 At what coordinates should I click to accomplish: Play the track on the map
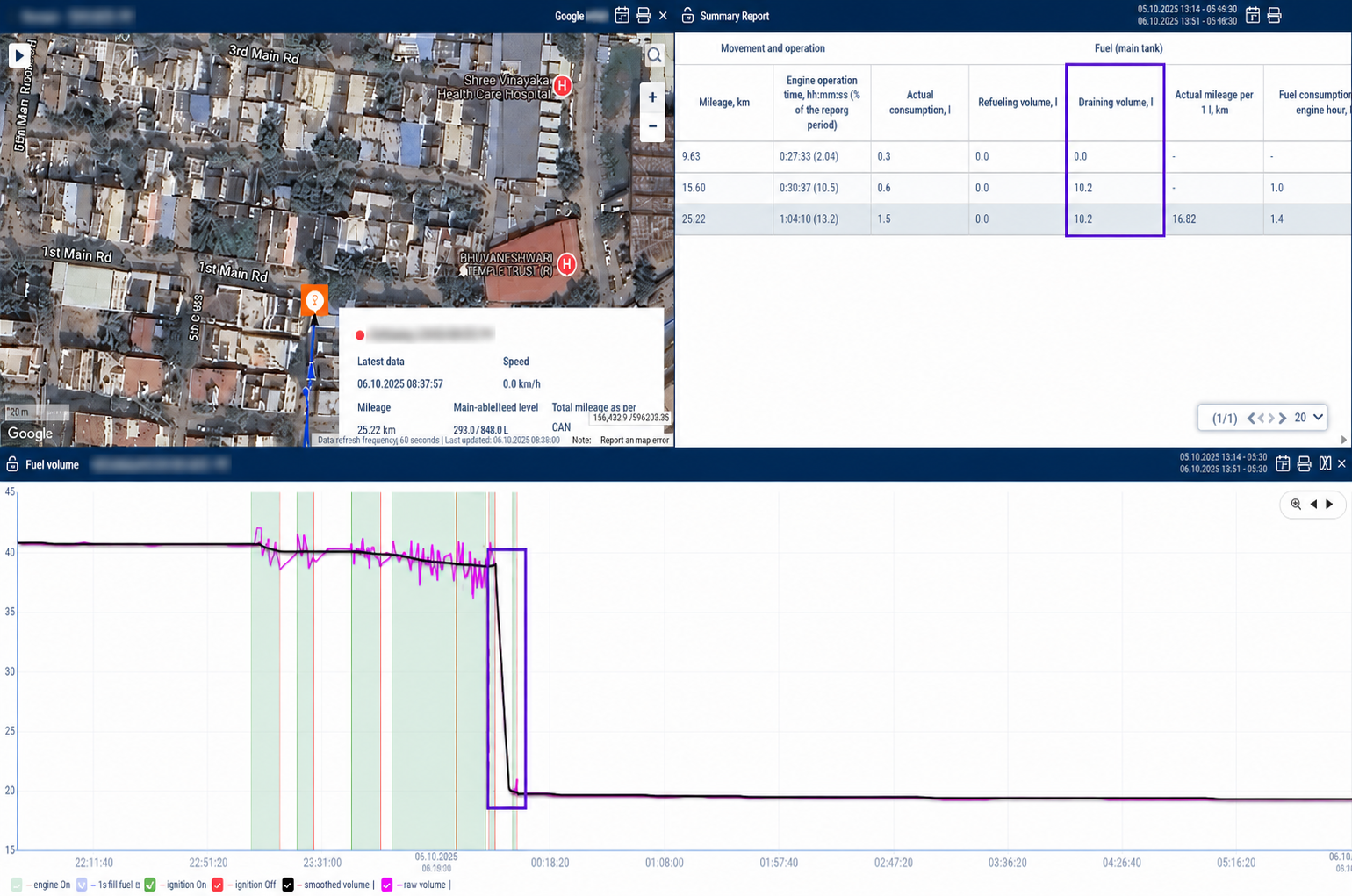(x=18, y=55)
